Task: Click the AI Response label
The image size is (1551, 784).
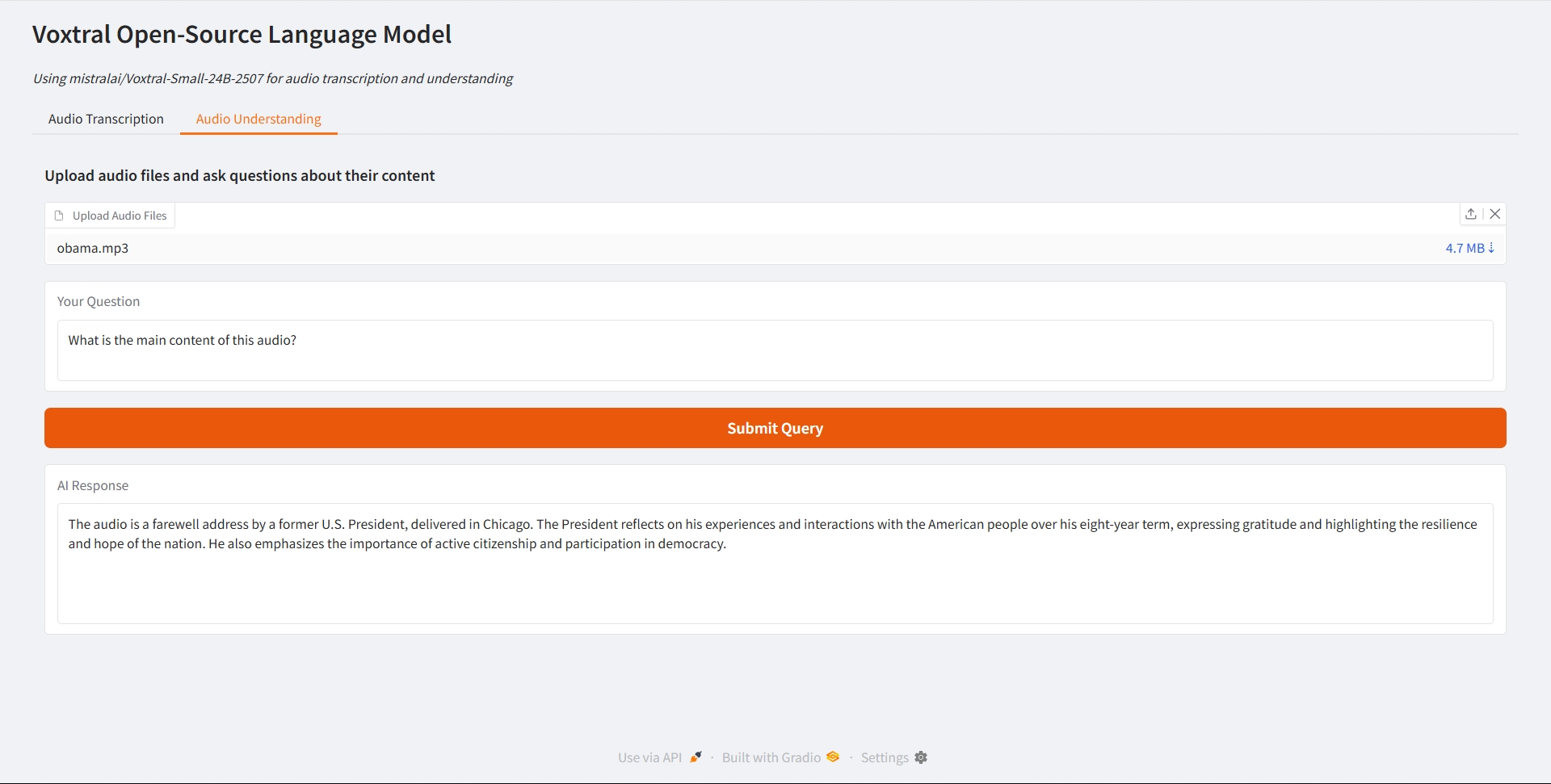Action: pos(93,485)
